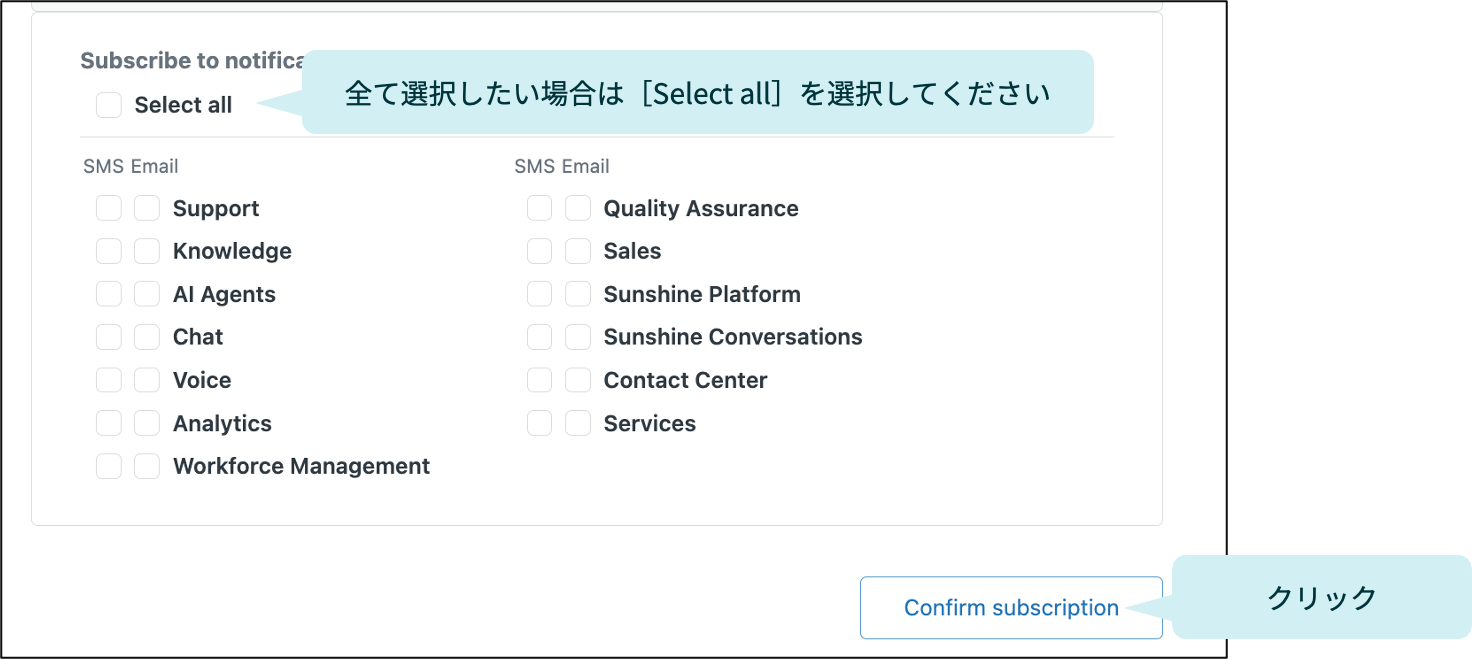Click the Workforce Management label
1472x660 pixels.
tap(301, 466)
